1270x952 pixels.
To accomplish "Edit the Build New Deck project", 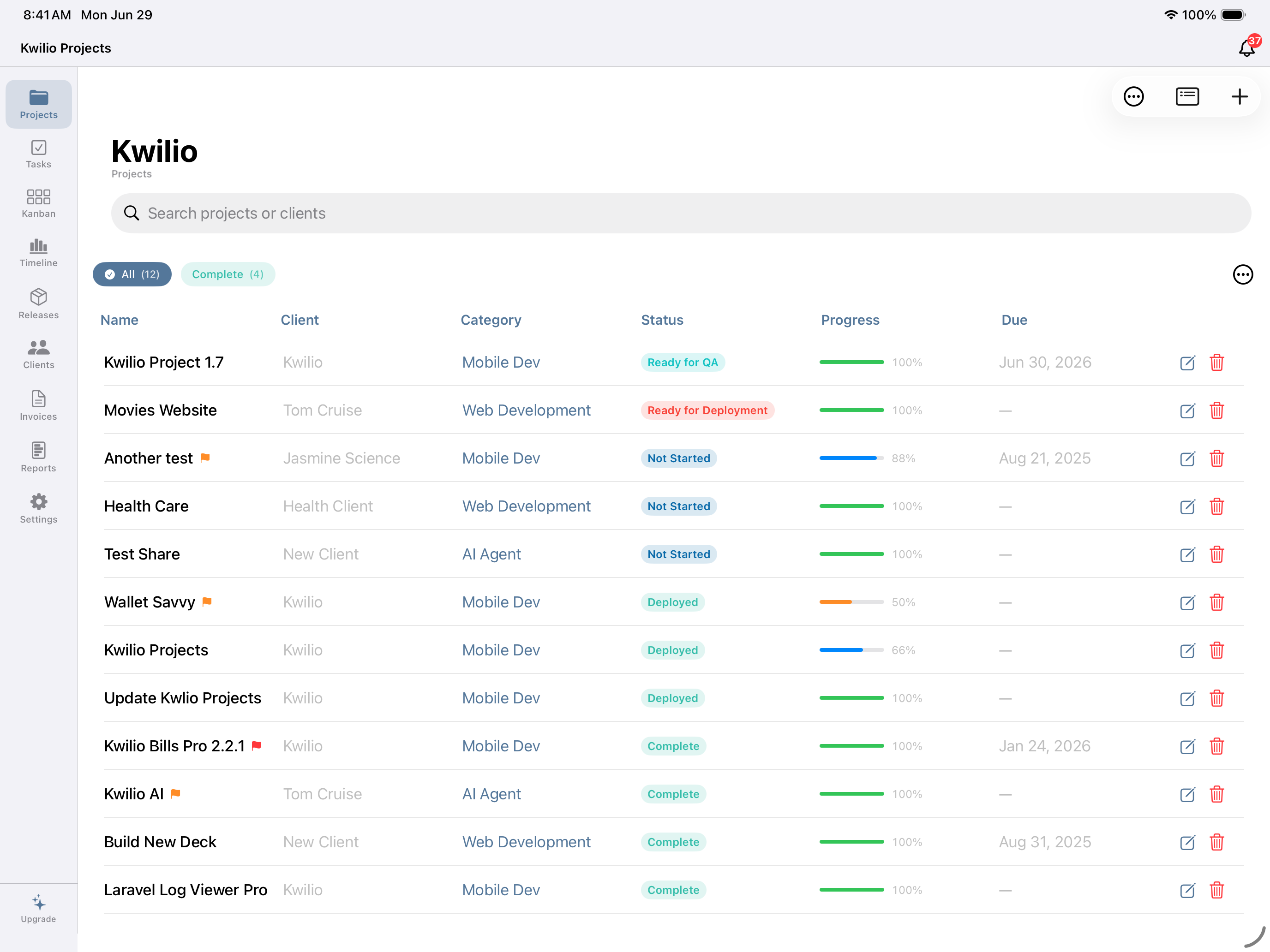I will pos(1187,842).
